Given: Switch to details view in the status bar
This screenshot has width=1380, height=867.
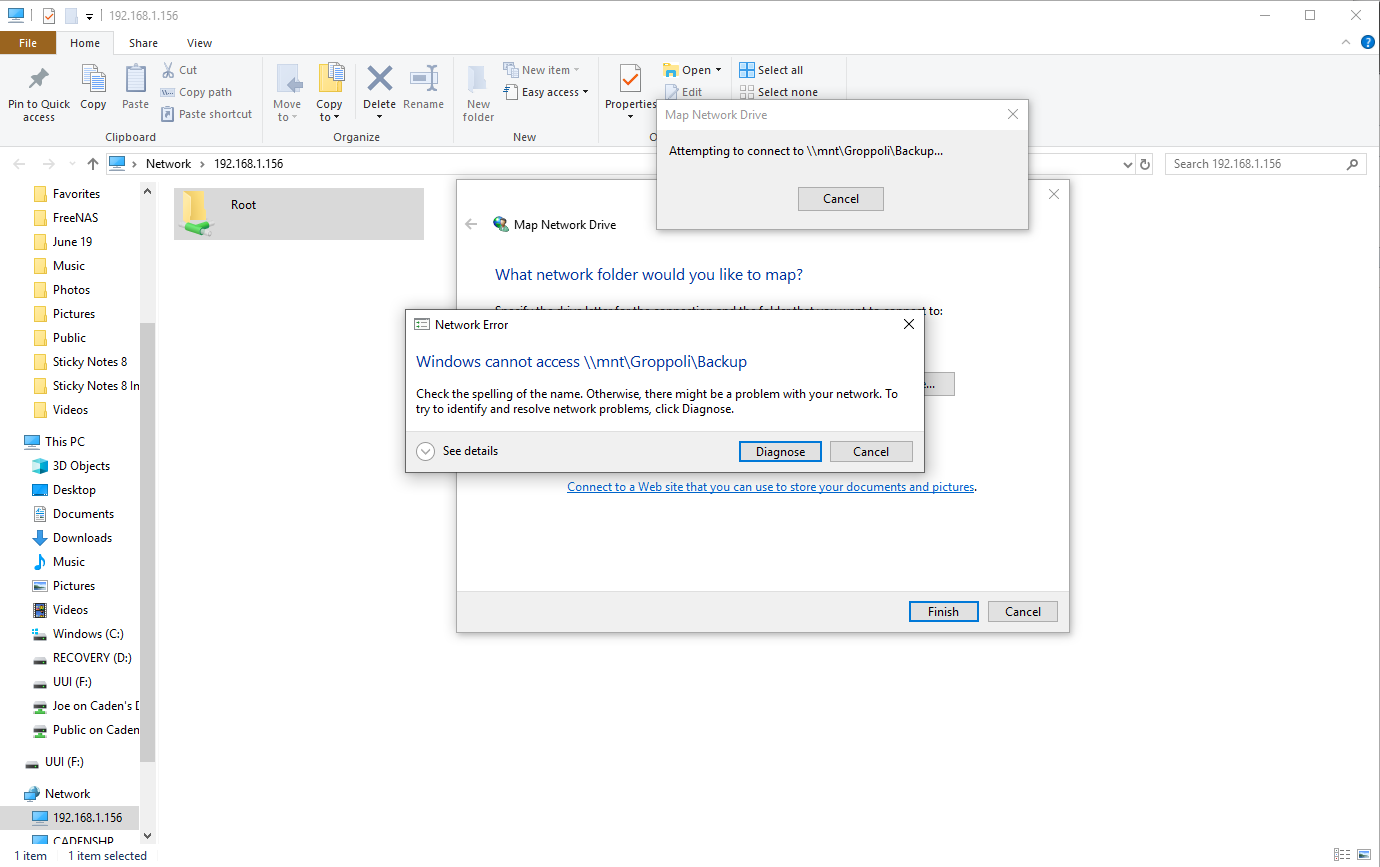Looking at the screenshot, I should click(x=1340, y=856).
